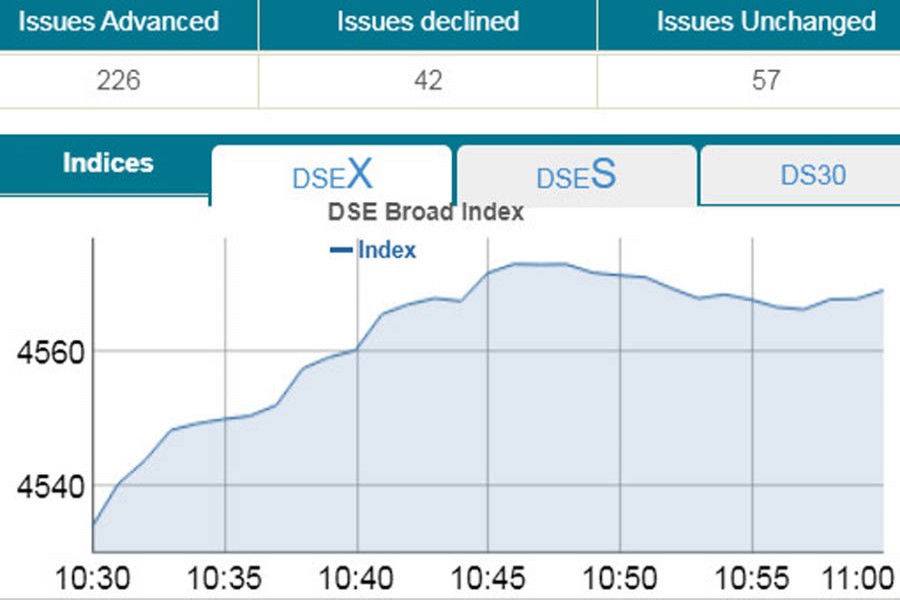Click the 226 advanced issues value
Screen dimensions: 900x600
(x=118, y=81)
